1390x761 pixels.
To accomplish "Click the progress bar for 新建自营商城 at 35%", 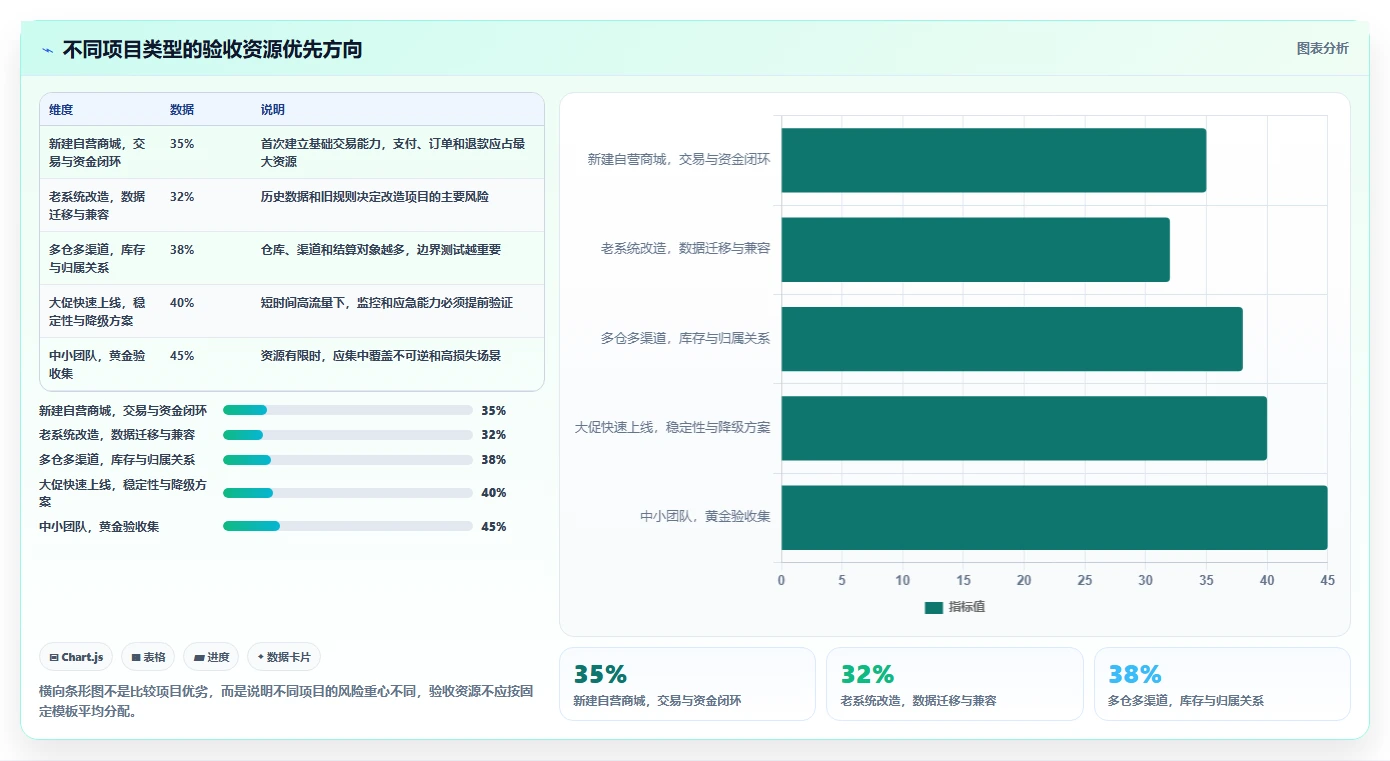I will [348, 410].
